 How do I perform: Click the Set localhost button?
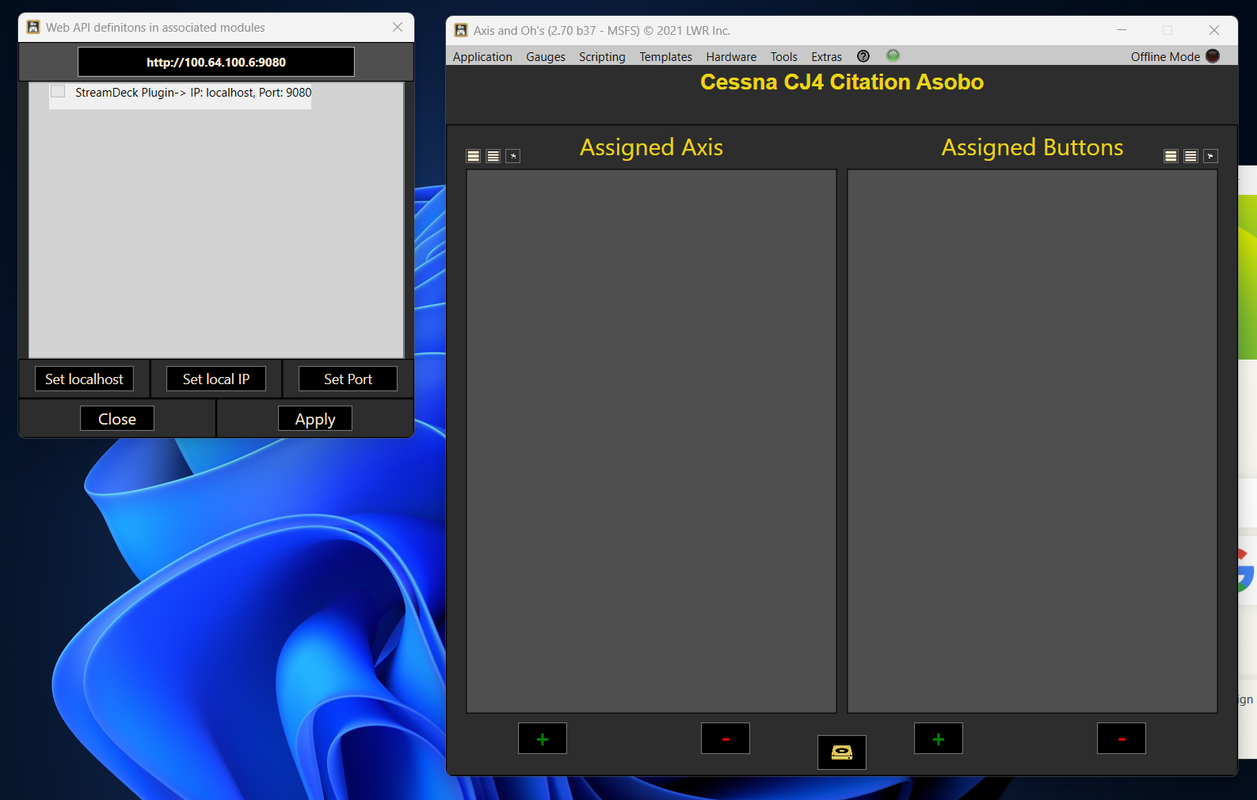coord(84,379)
